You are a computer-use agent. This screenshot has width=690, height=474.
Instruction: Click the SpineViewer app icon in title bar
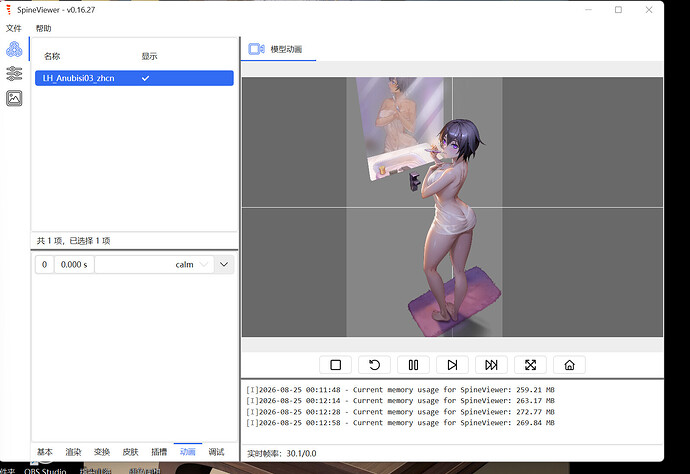point(8,10)
